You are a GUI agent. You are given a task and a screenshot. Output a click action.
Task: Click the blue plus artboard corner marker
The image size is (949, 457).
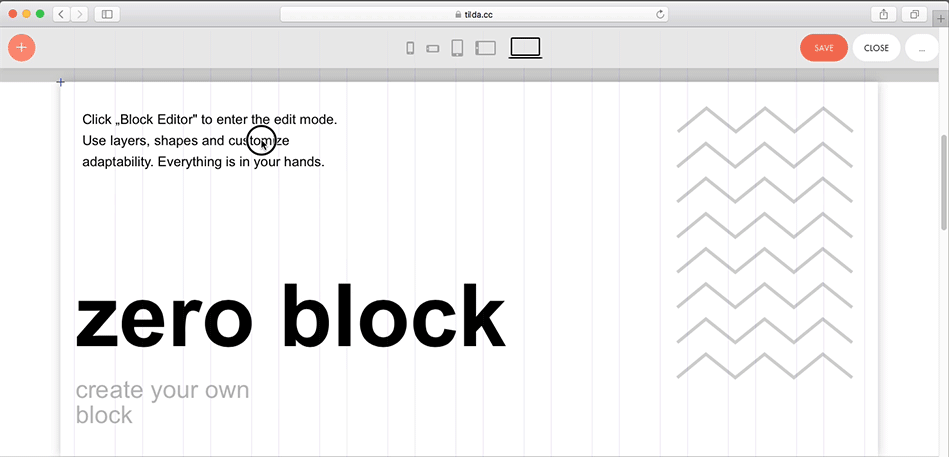pyautogui.click(x=60, y=82)
